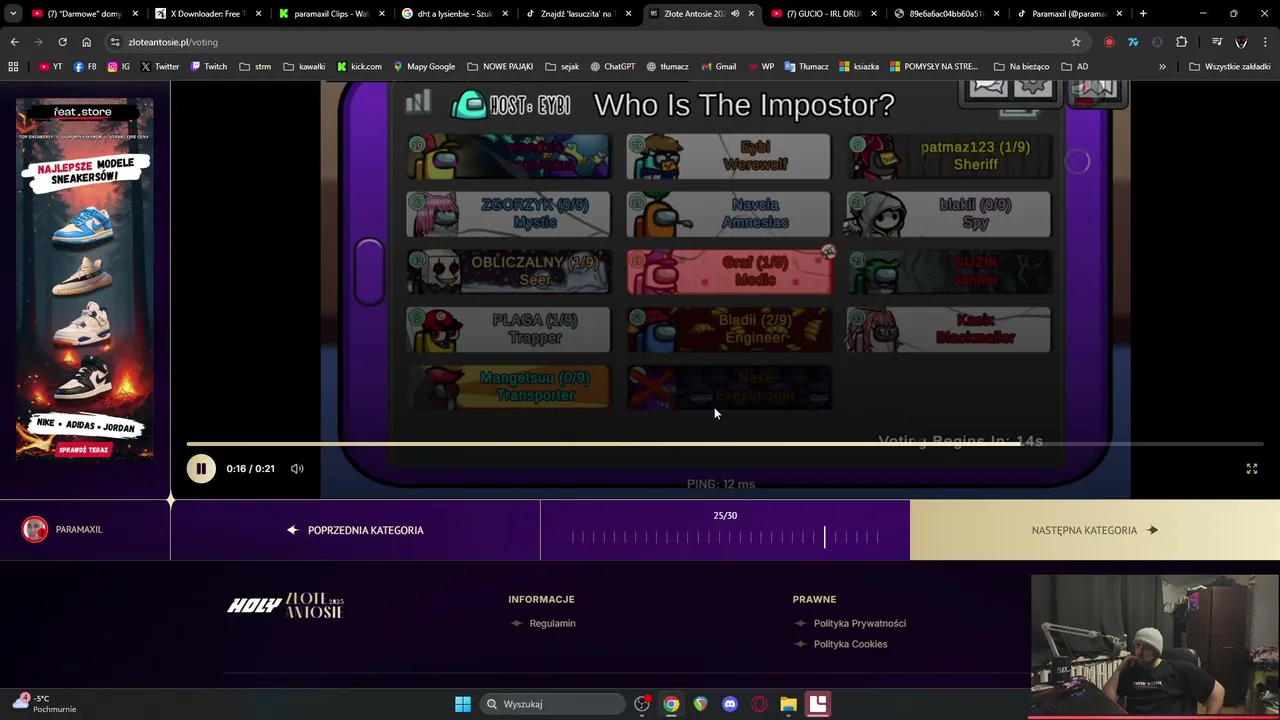This screenshot has height=720, width=1280.
Task: Expand the sejak bookmark folder
Action: (x=561, y=66)
